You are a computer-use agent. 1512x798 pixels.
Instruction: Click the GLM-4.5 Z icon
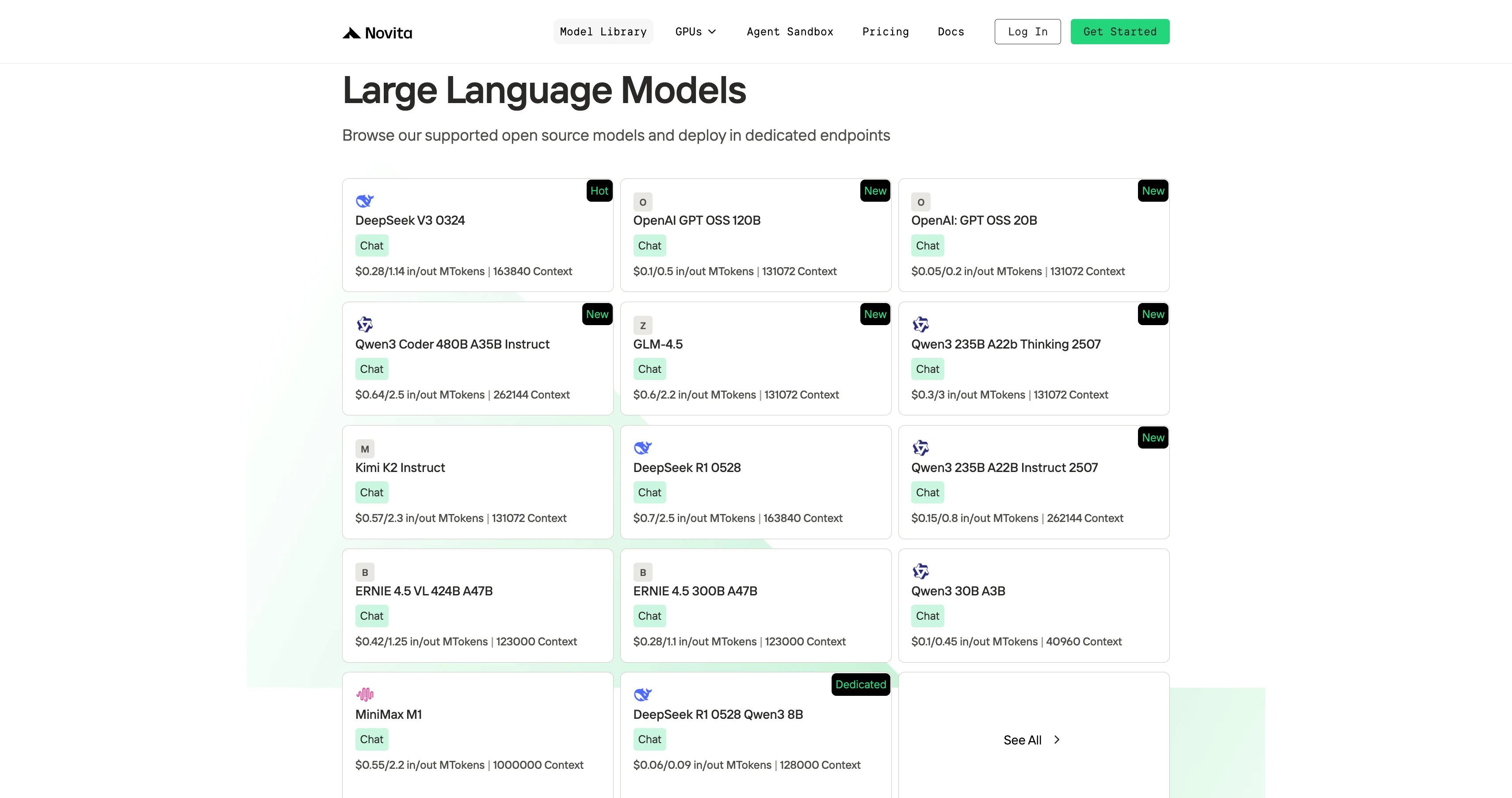coord(643,325)
